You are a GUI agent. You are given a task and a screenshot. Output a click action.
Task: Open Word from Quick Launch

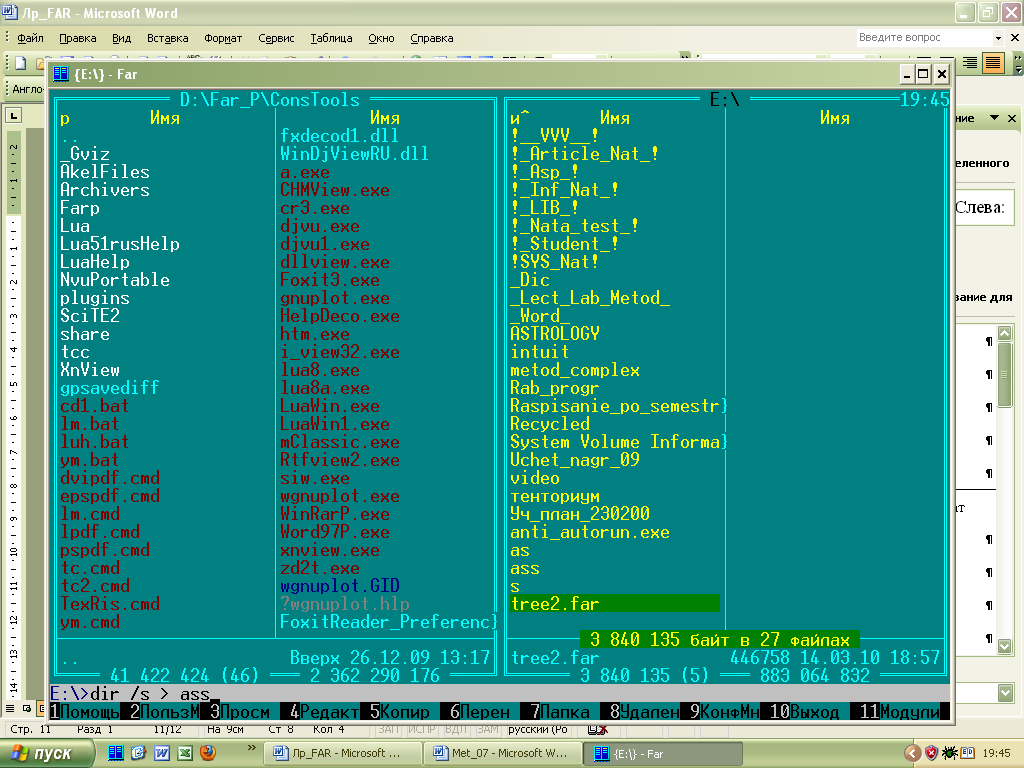[x=162, y=753]
